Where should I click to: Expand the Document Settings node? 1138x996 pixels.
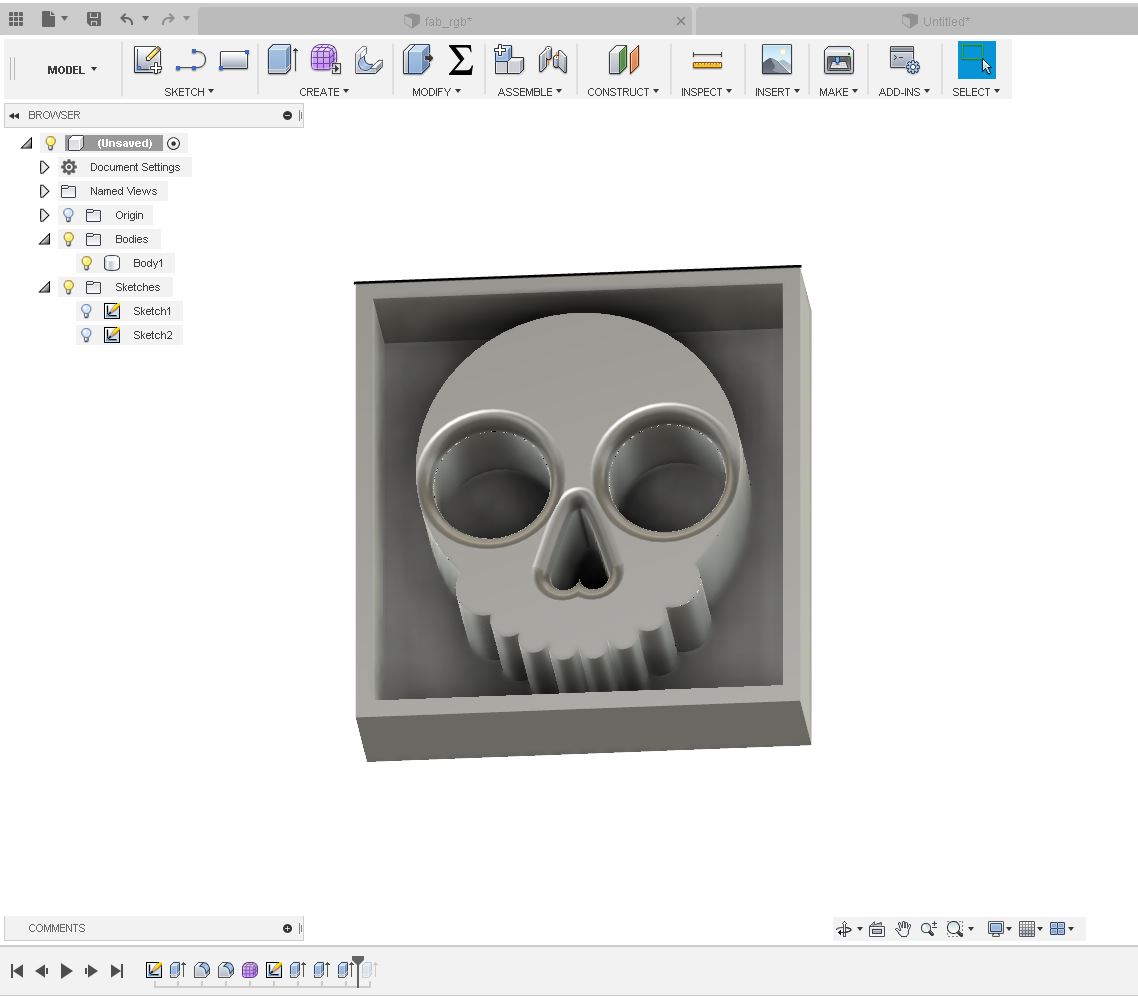coord(44,167)
